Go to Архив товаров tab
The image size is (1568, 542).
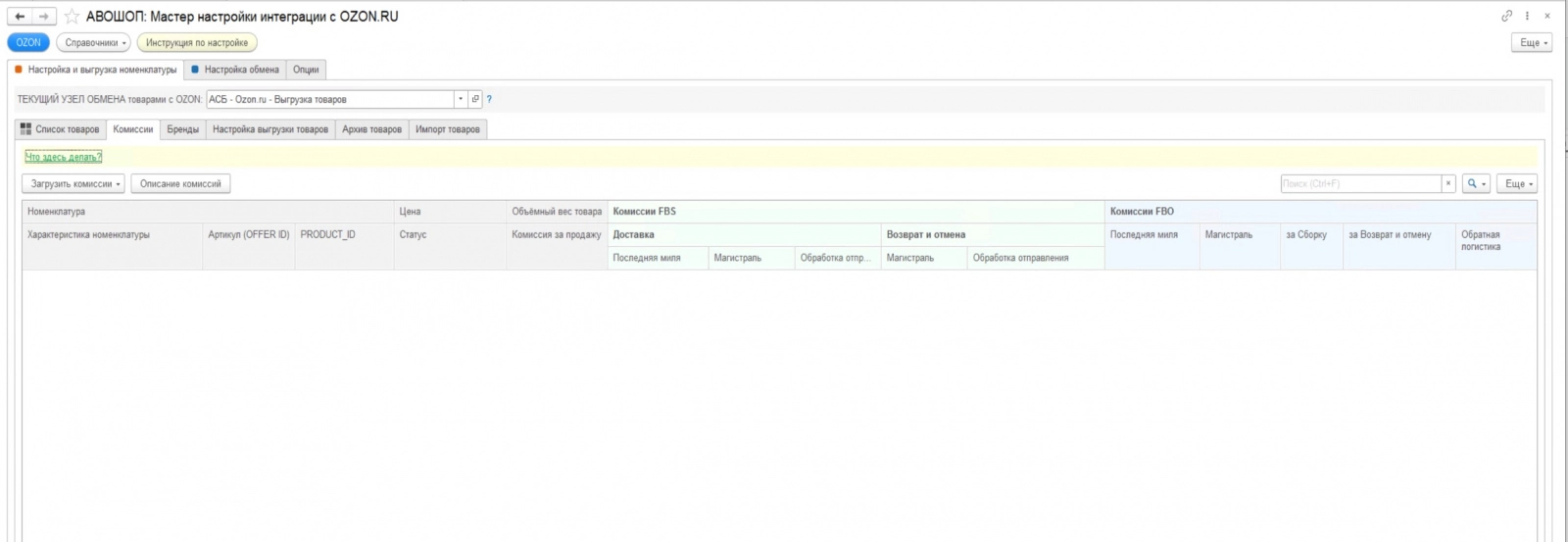tap(372, 129)
